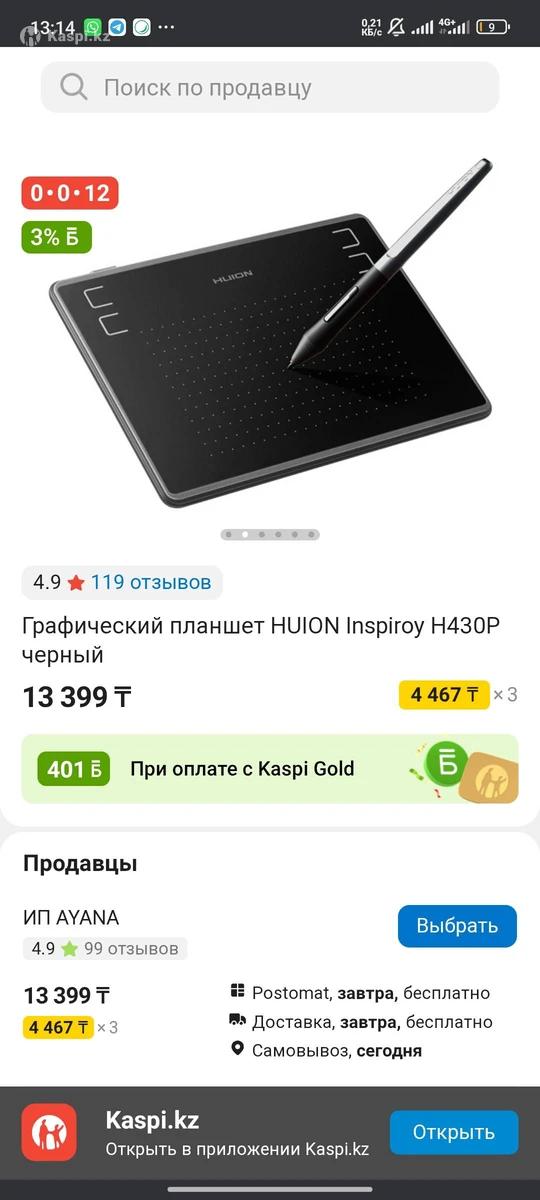Open the ИП AYANA seller name
This screenshot has width=540, height=1200.
71,918
